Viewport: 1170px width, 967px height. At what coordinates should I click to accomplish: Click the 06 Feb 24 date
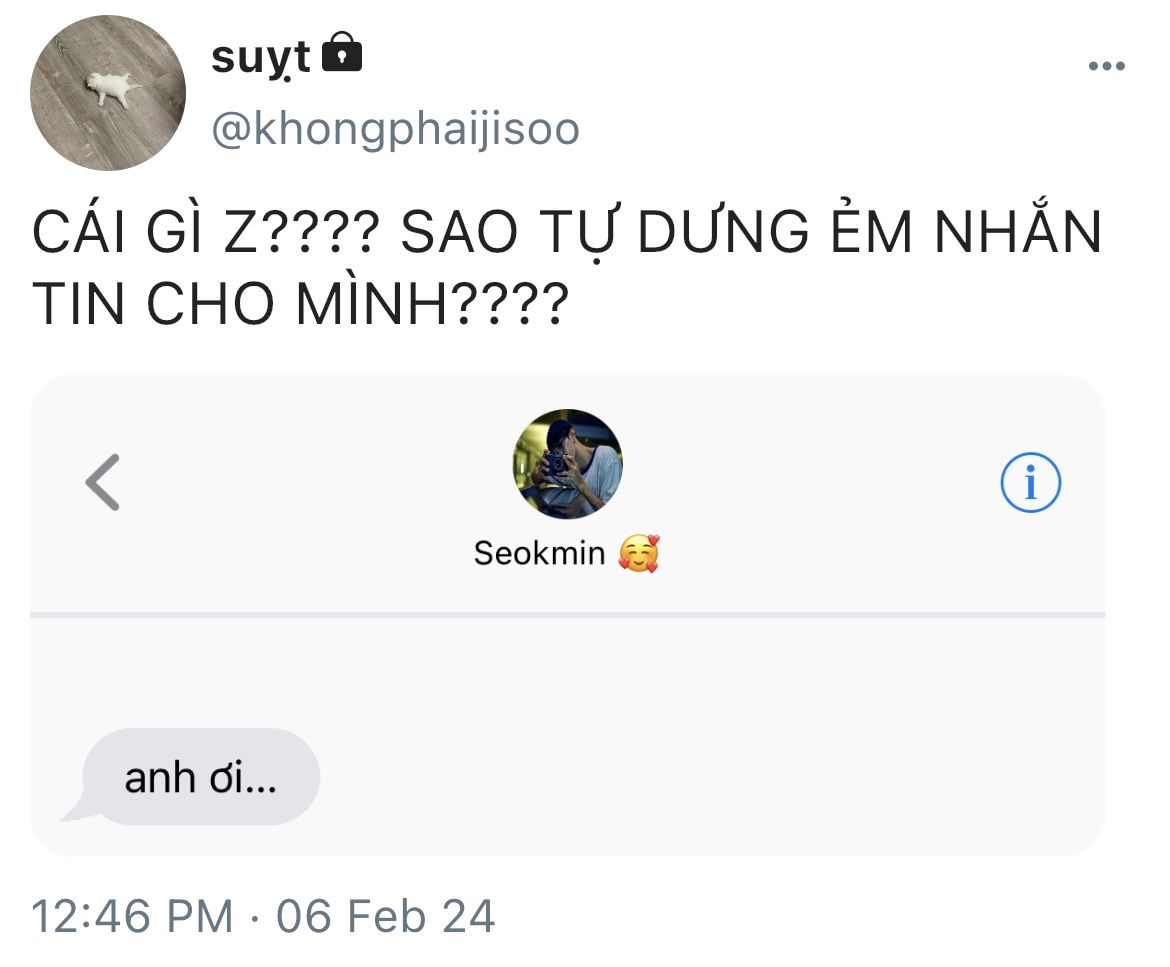(x=386, y=916)
